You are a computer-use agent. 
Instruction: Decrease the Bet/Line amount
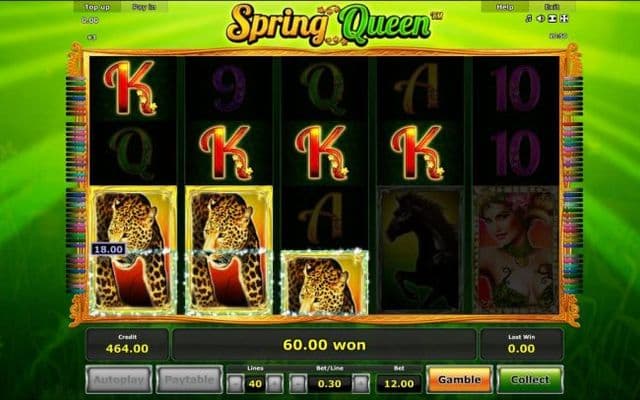pyautogui.click(x=298, y=384)
